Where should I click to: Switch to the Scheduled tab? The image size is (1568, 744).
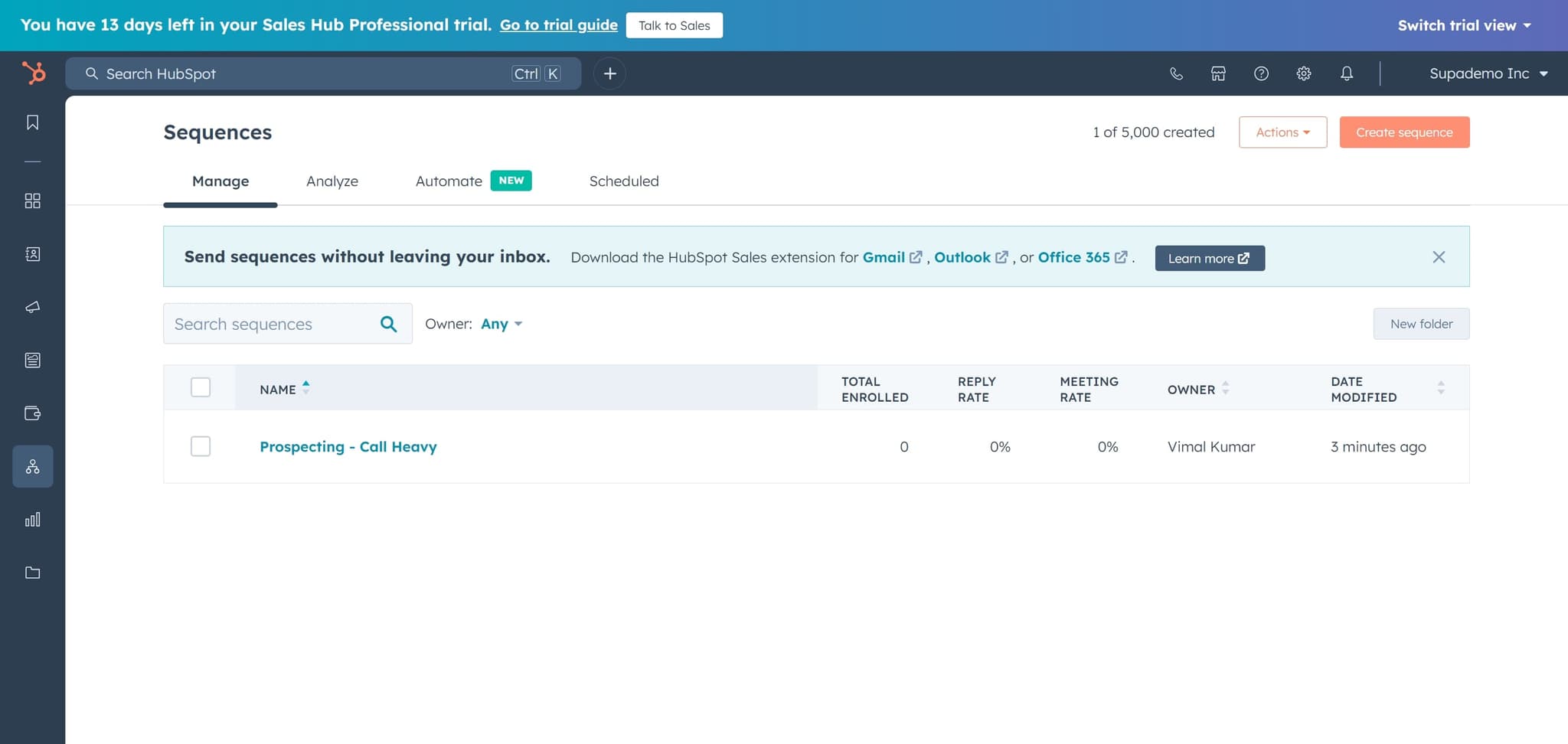[x=623, y=181]
